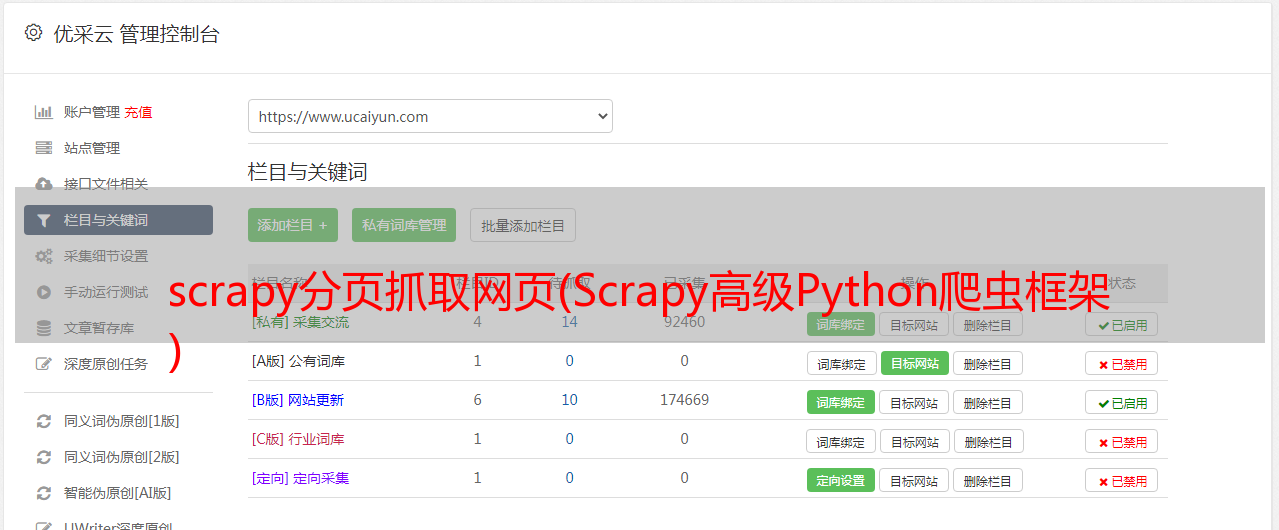Click 定向设置 in the 定向采集 row
Screen dimensions: 1279x530
pyautogui.click(x=841, y=480)
